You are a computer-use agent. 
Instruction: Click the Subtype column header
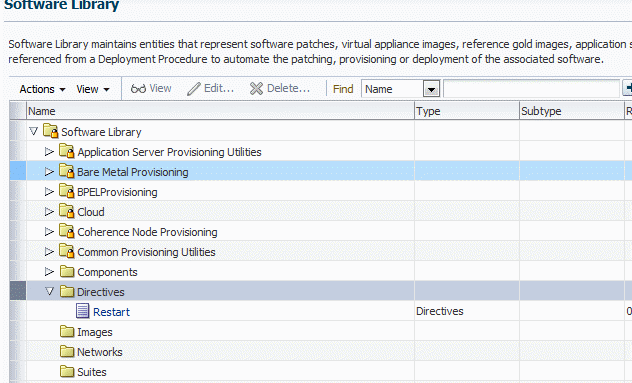coord(572,111)
